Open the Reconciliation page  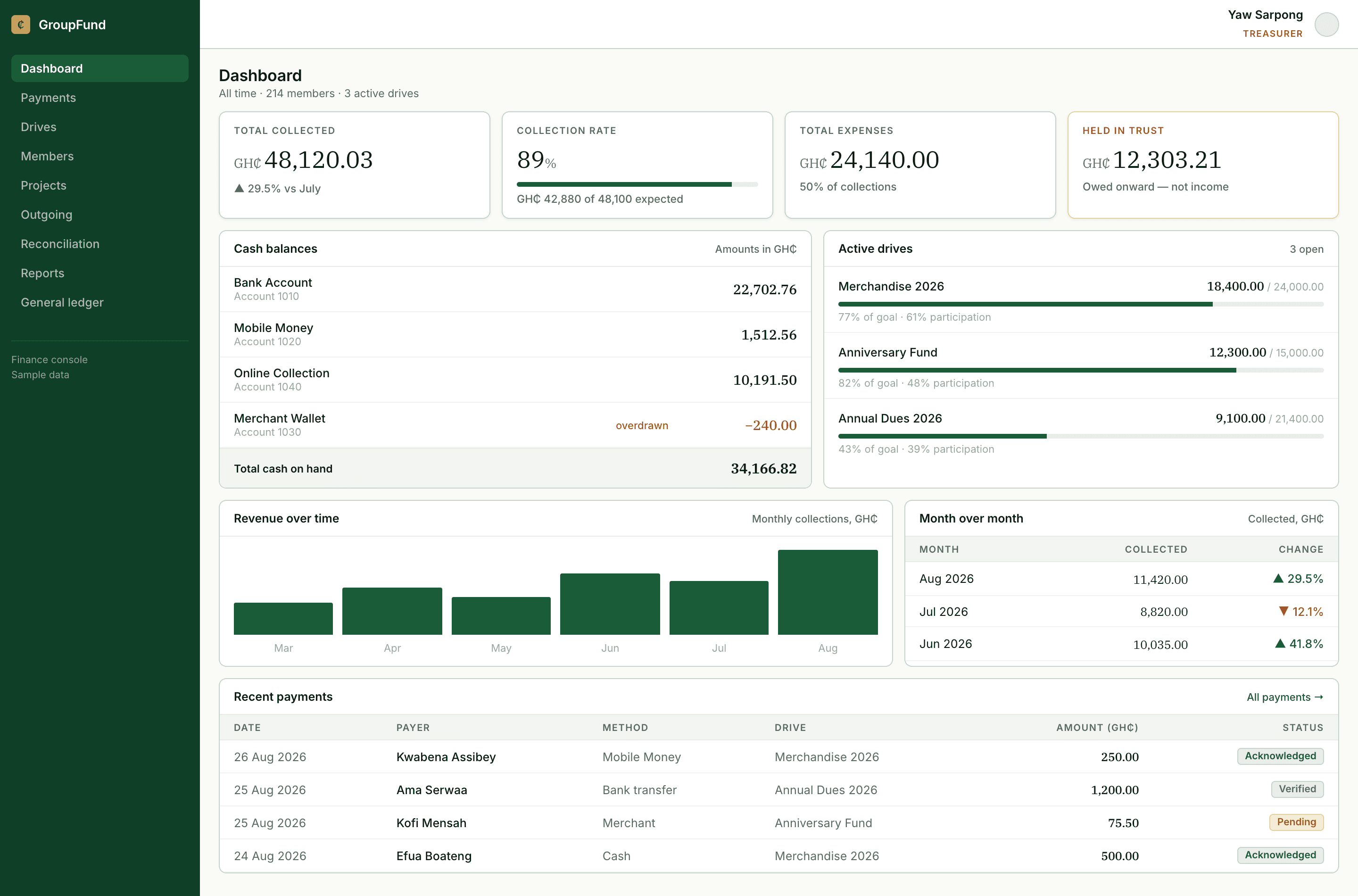pyautogui.click(x=99, y=244)
